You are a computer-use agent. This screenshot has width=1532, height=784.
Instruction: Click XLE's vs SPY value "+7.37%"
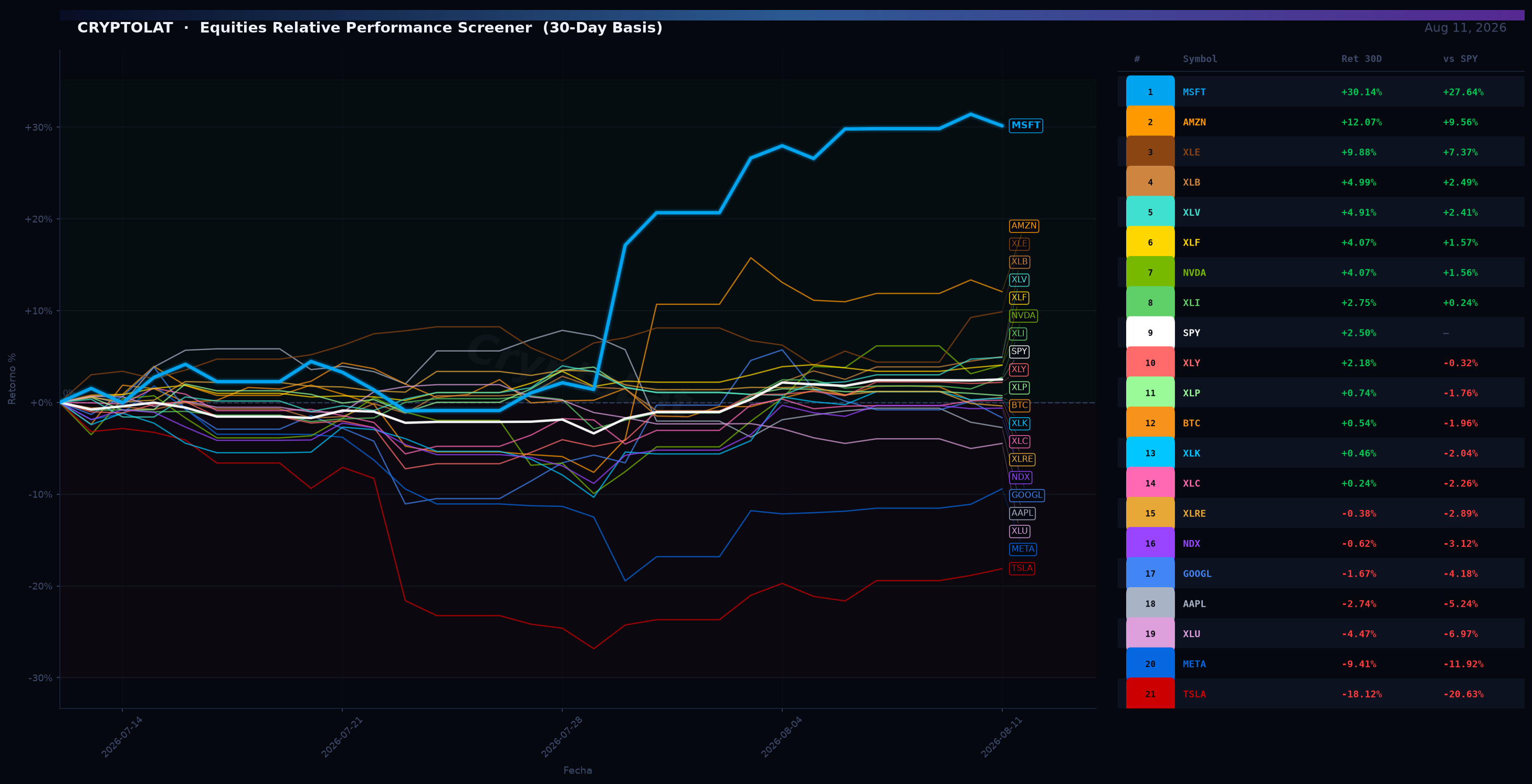coord(1460,152)
